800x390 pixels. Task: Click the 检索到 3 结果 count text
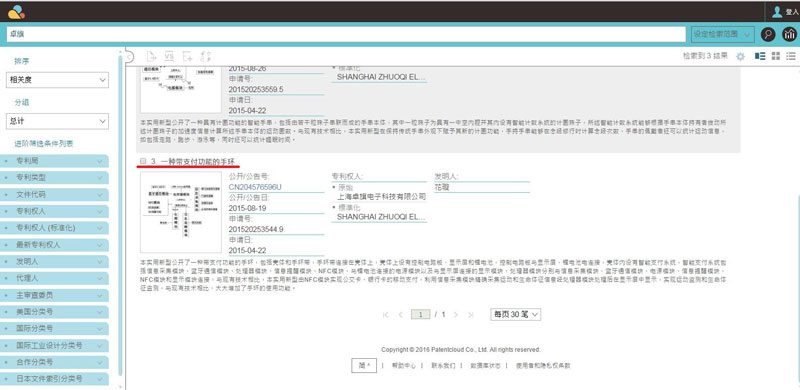(706, 56)
